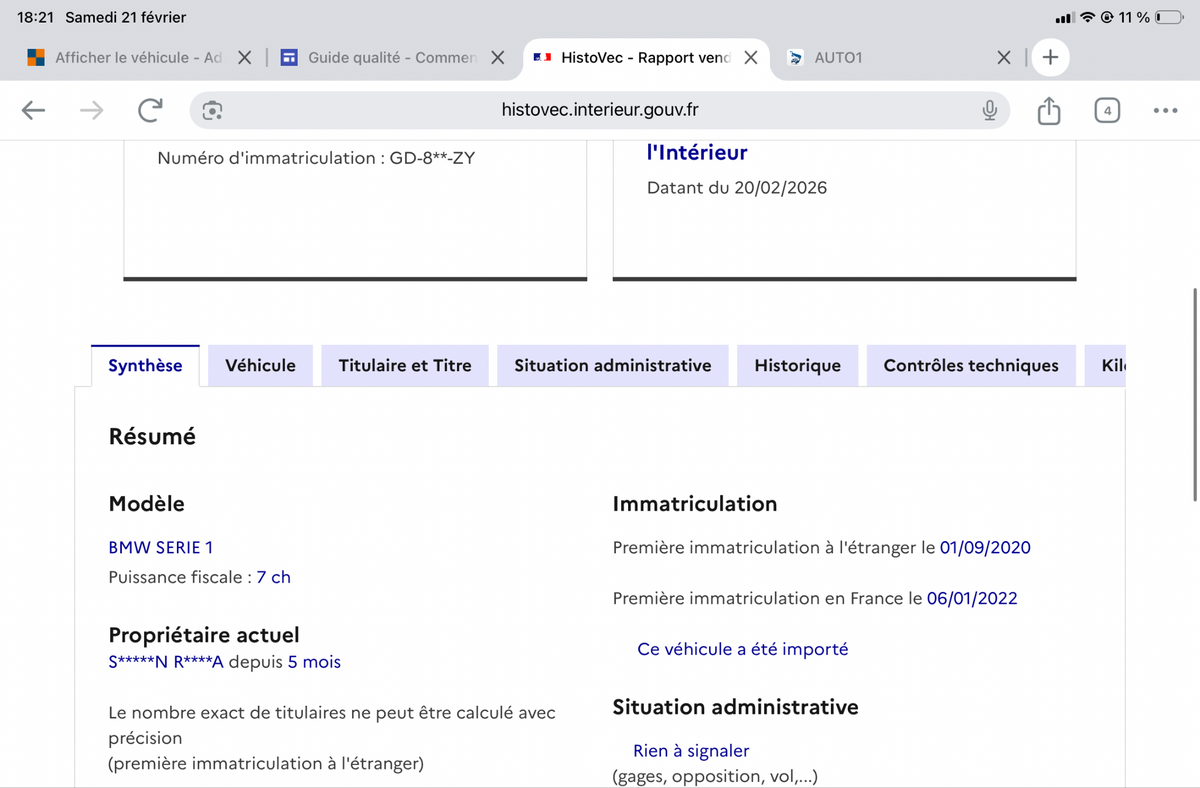Screen dimensions: 1200x788
Task: Open the Contrôles techniques tab
Action: click(970, 366)
